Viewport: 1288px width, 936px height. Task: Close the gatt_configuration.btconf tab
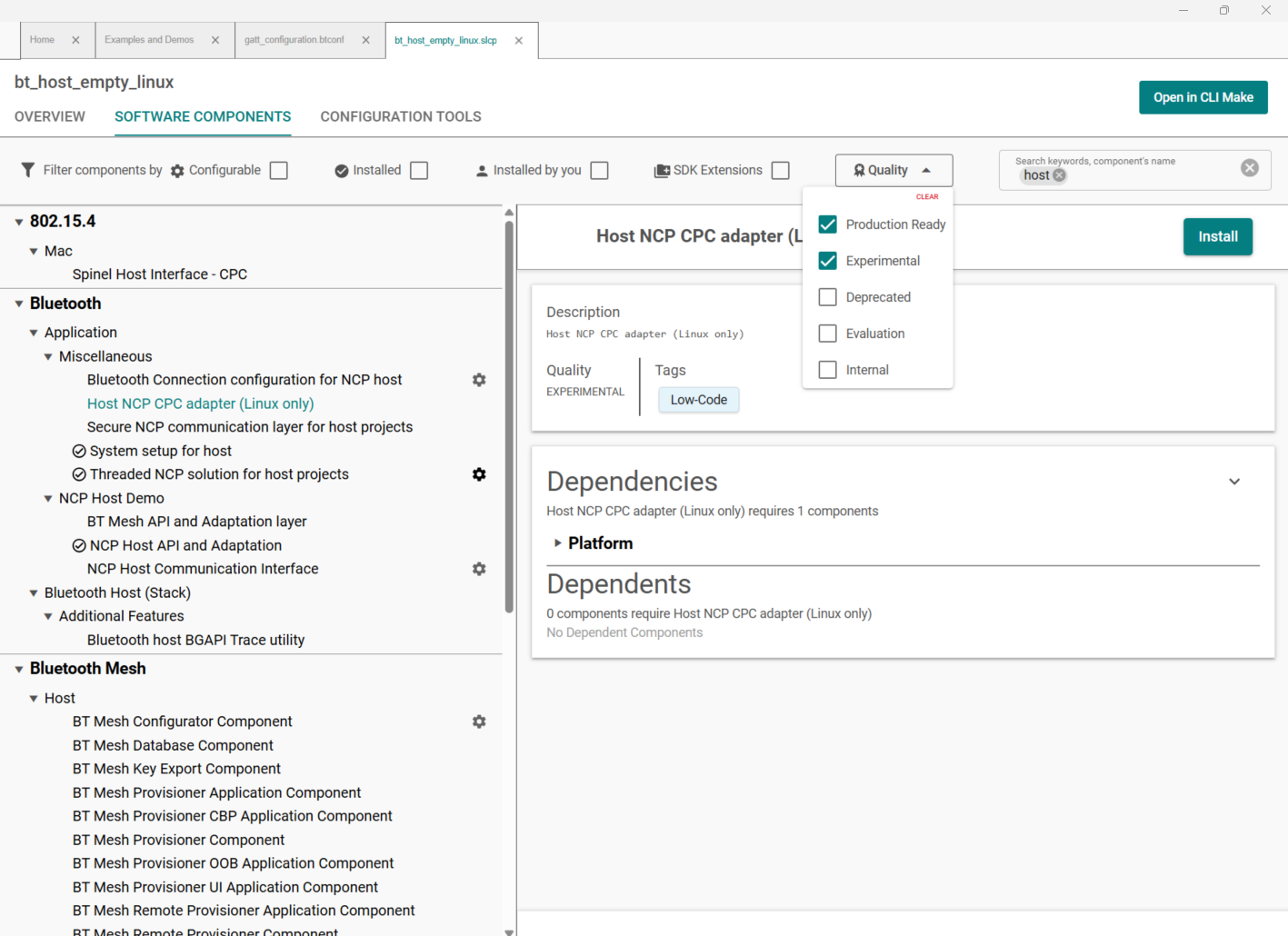pos(365,40)
